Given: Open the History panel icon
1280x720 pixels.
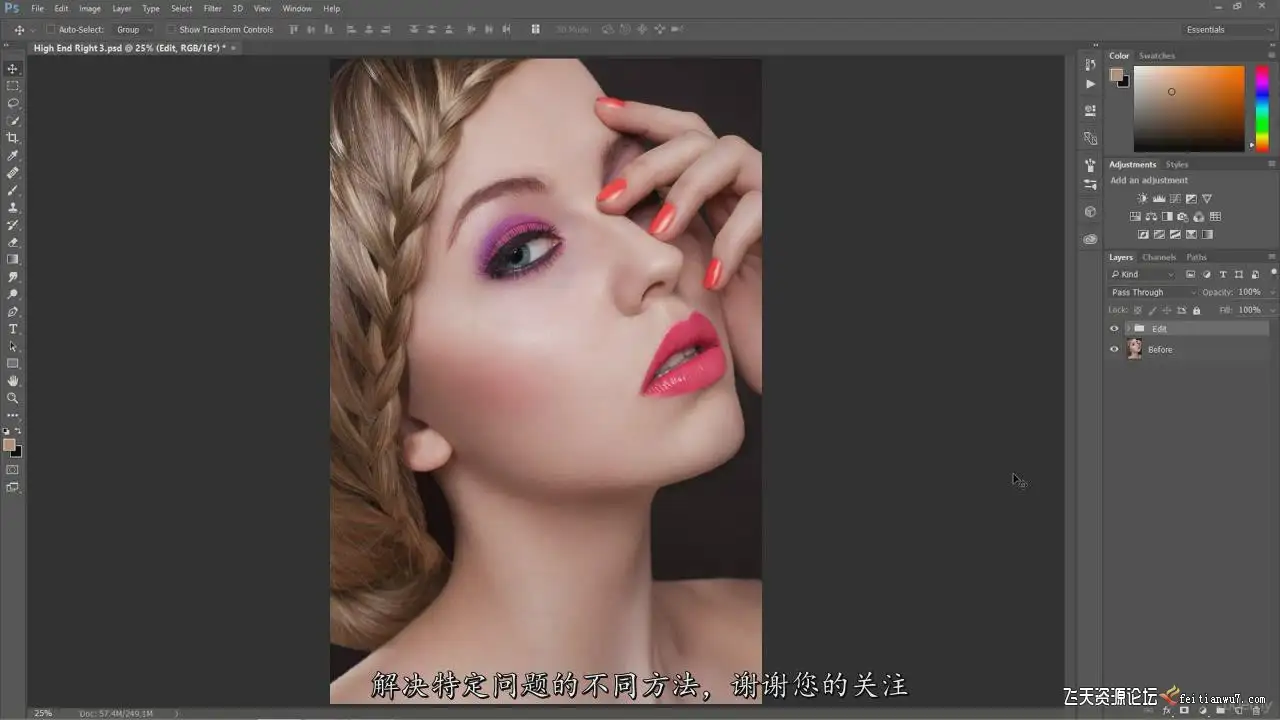Looking at the screenshot, I should (1090, 64).
